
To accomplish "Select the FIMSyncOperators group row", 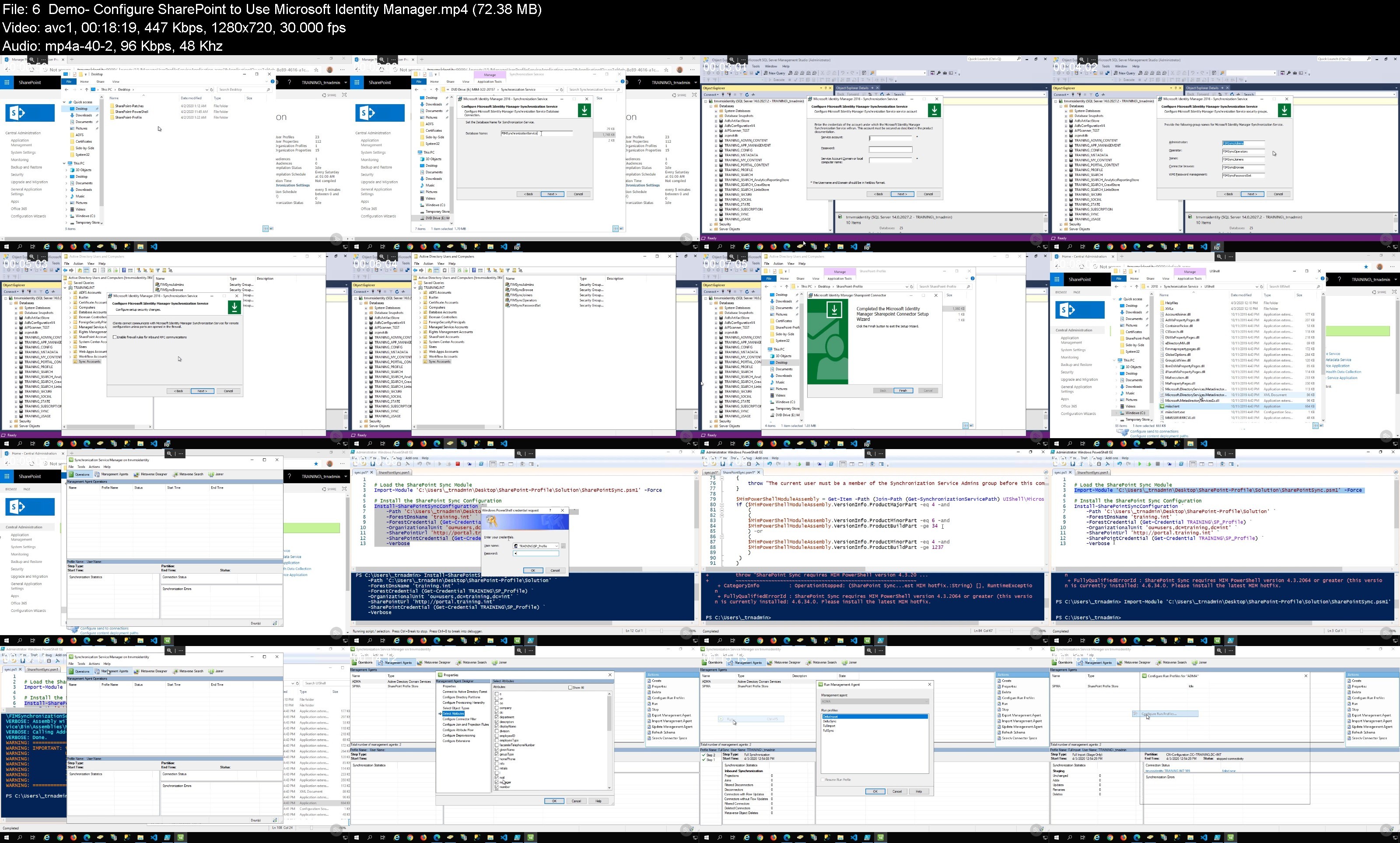I will click(555, 301).
